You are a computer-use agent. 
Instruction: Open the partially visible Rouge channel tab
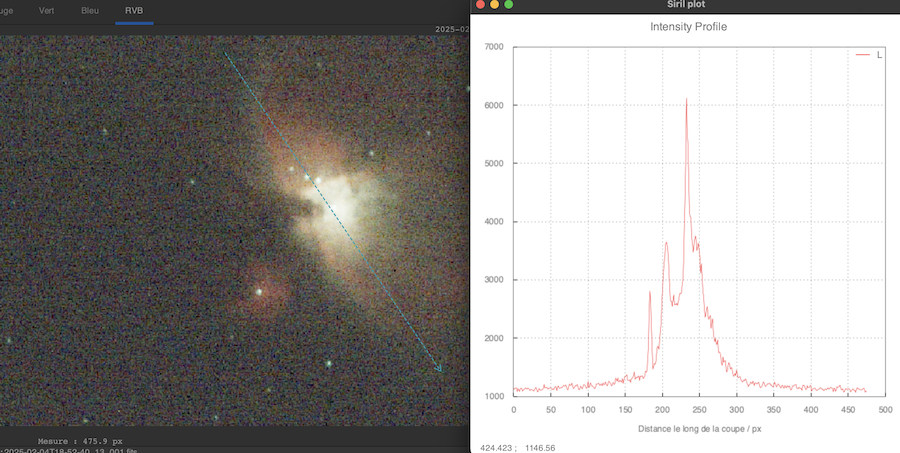tap(6, 11)
